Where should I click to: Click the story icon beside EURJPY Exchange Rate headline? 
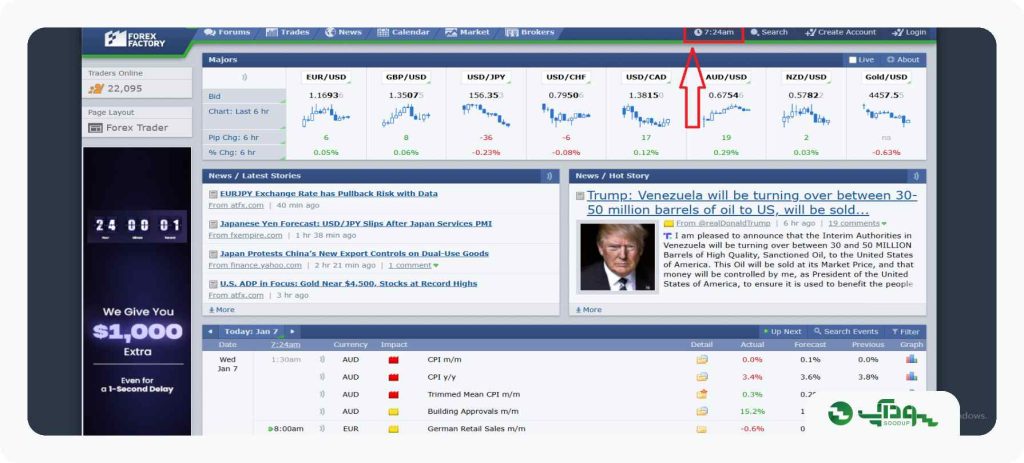click(213, 194)
